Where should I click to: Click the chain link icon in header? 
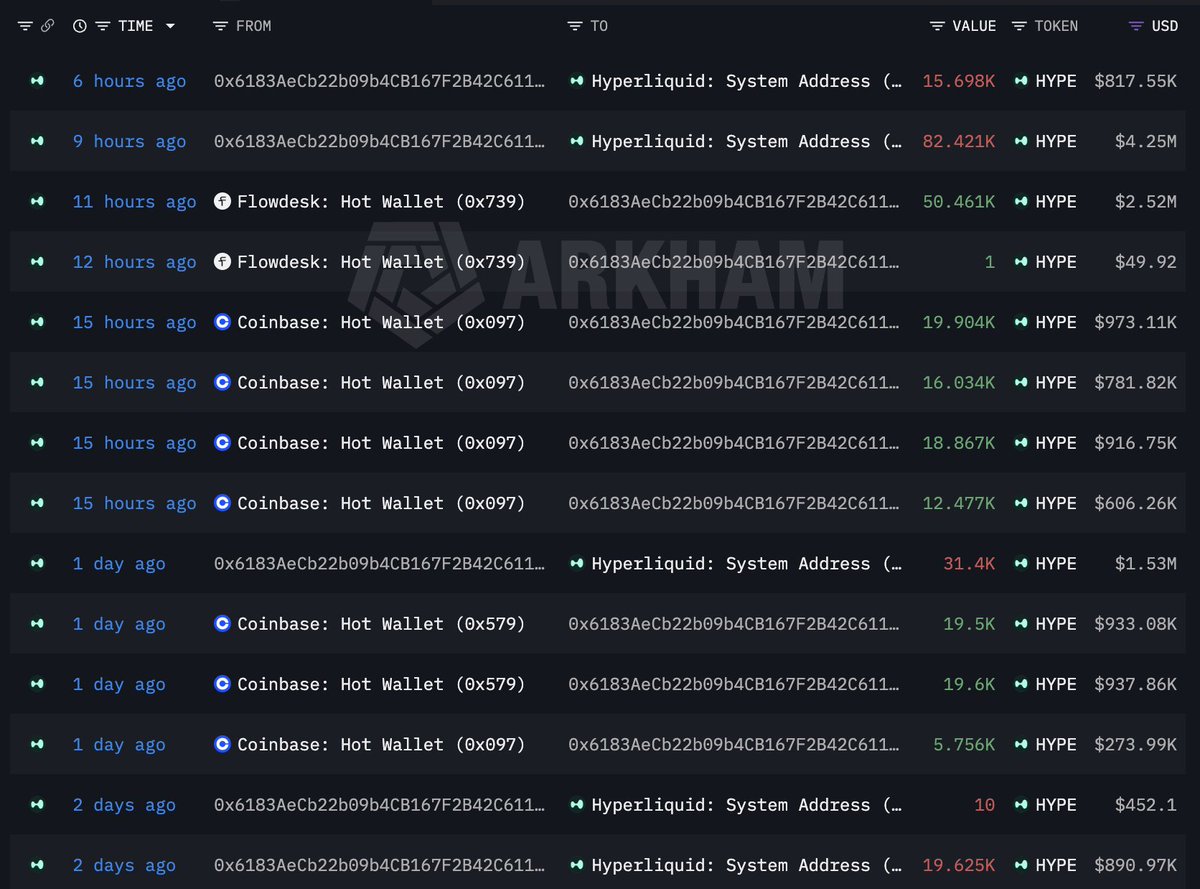pos(47,26)
